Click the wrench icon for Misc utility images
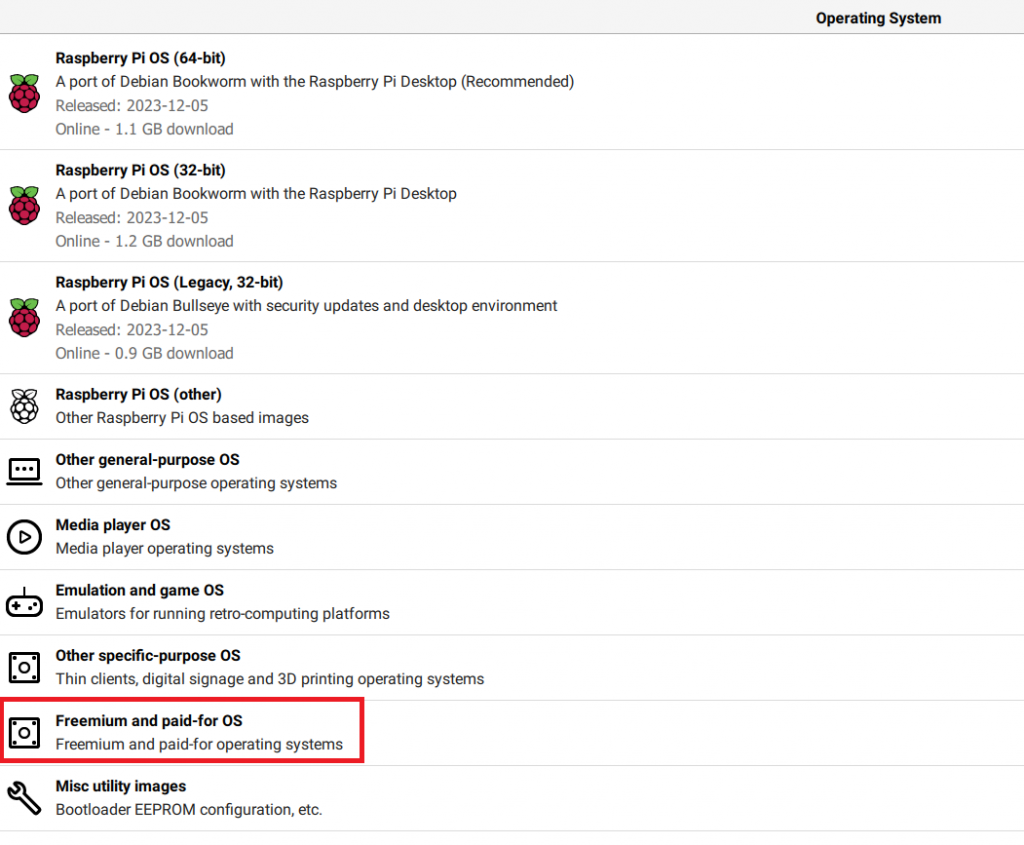This screenshot has width=1024, height=845. (x=24, y=798)
